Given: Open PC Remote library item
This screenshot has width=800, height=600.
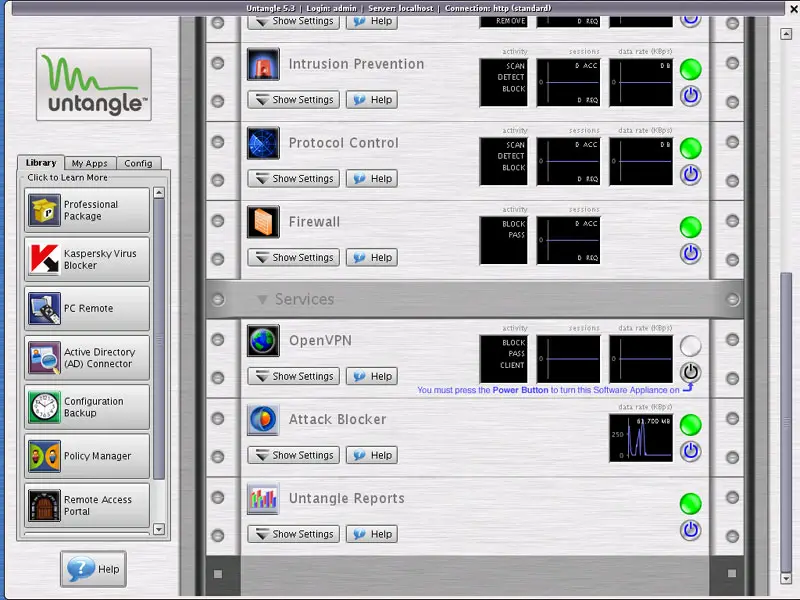Looking at the screenshot, I should [x=87, y=308].
